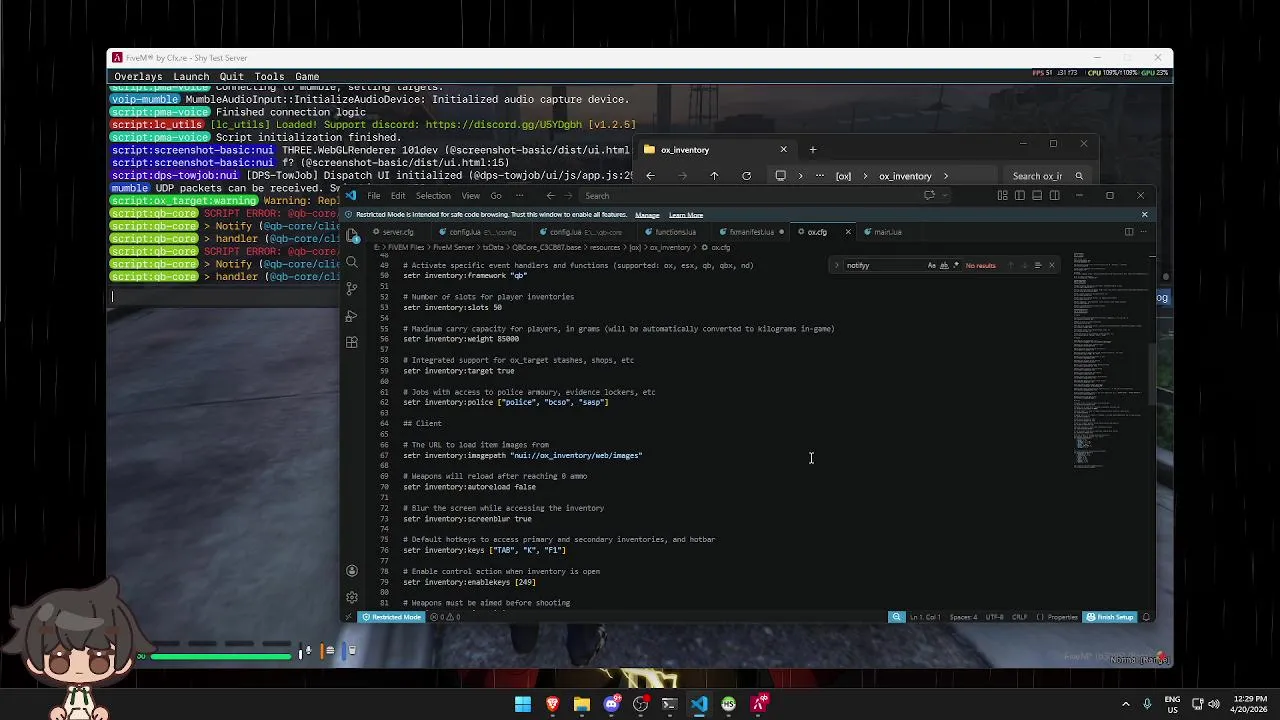Click the zoom icon in the status bar
Screen dimensions: 1280x720
tap(897, 617)
